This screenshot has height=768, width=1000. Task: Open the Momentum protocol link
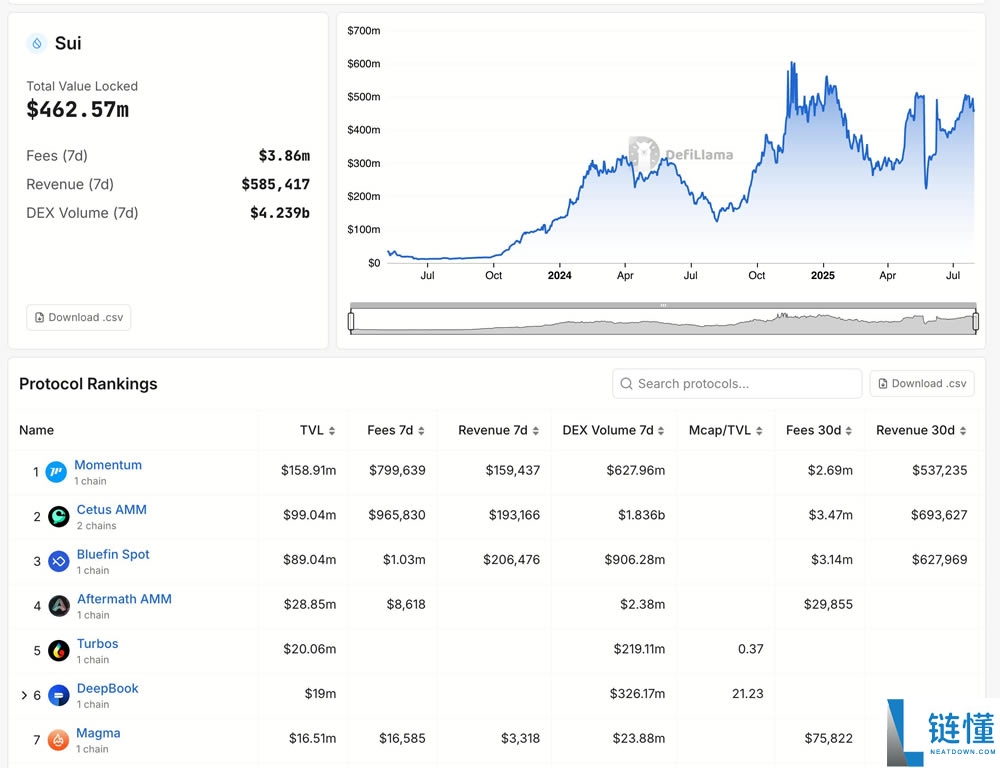(x=108, y=465)
